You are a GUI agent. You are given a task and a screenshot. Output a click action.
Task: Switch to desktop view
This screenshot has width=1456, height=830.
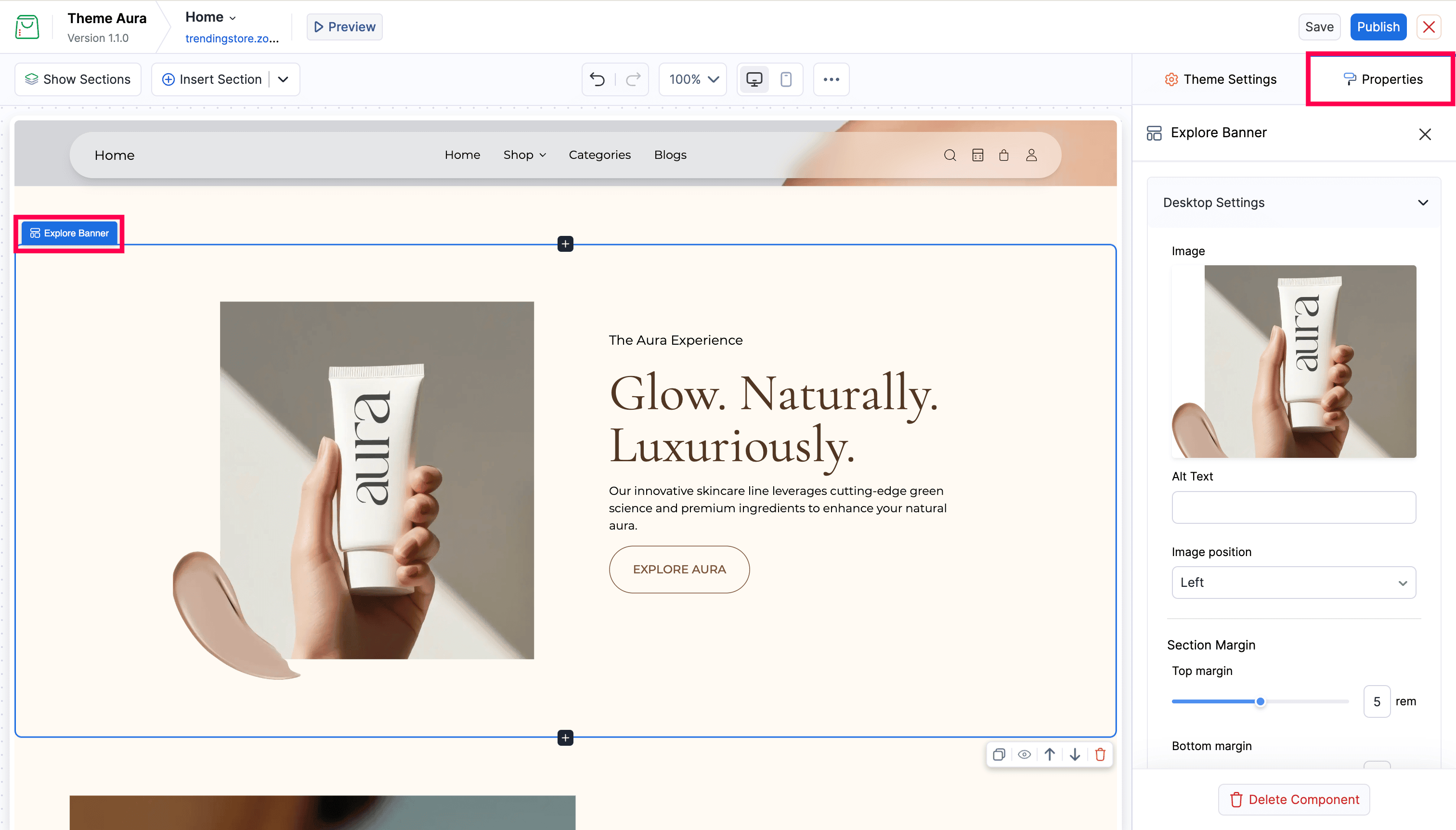pos(754,79)
